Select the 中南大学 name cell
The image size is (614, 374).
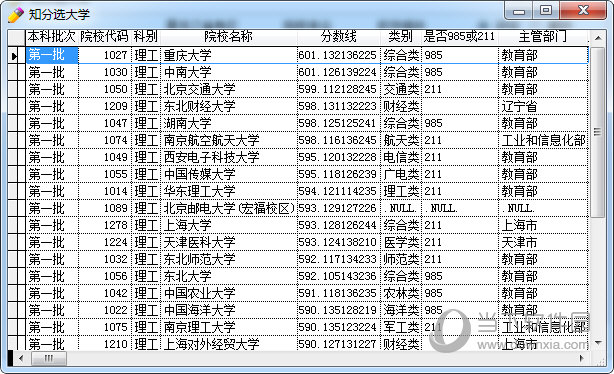point(229,72)
